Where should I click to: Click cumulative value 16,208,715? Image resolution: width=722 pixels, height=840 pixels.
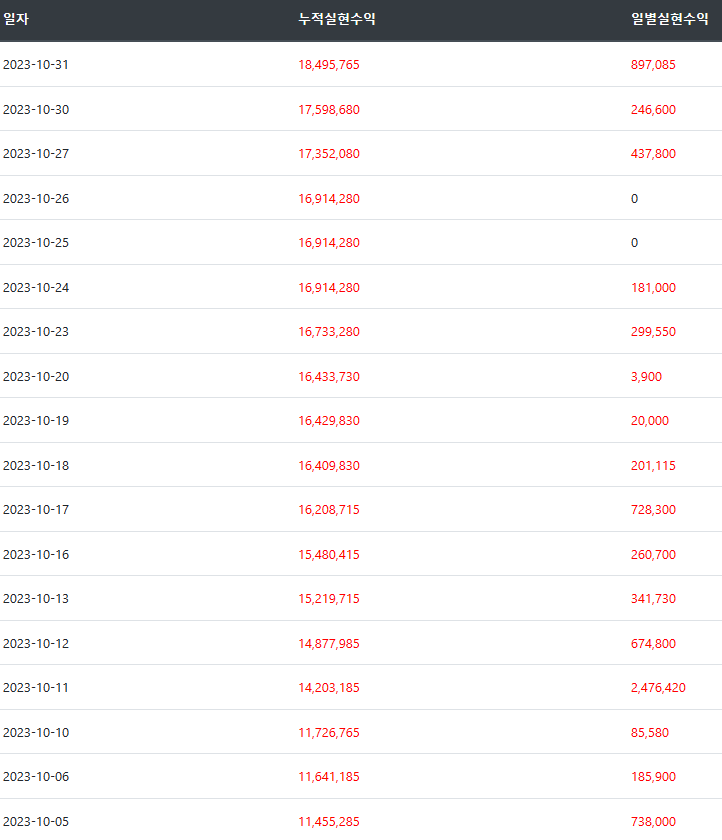tap(329, 509)
